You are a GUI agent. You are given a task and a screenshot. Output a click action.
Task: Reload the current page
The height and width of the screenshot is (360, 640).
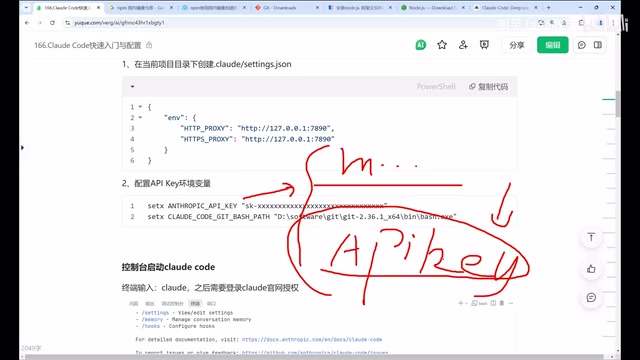click(52, 23)
